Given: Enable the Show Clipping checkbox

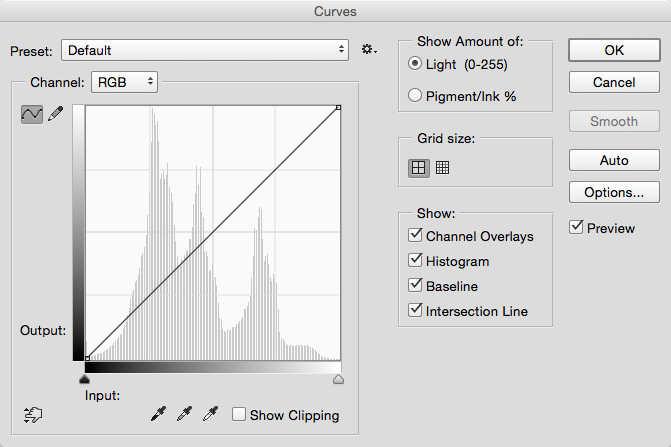Looking at the screenshot, I should coord(239,414).
